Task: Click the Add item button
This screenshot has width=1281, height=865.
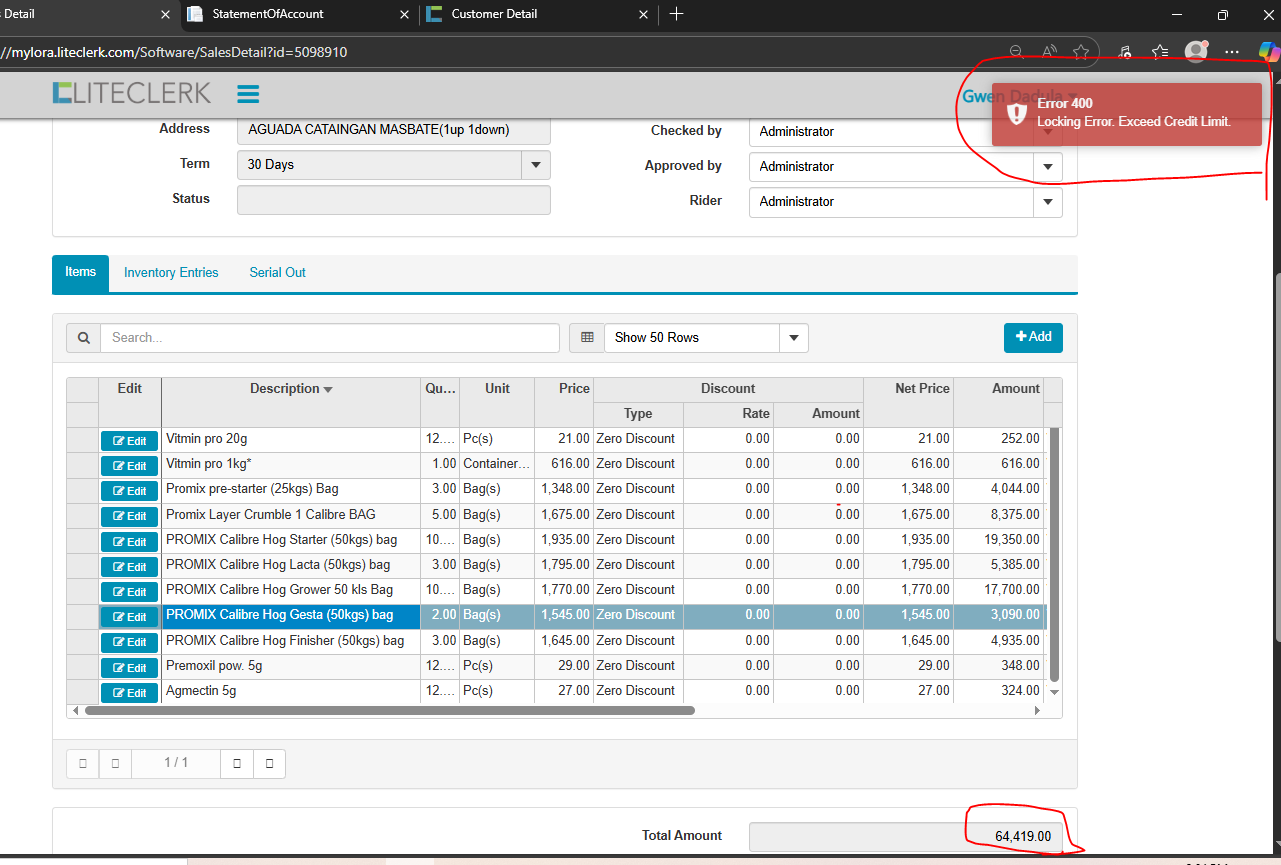Action: point(1033,337)
